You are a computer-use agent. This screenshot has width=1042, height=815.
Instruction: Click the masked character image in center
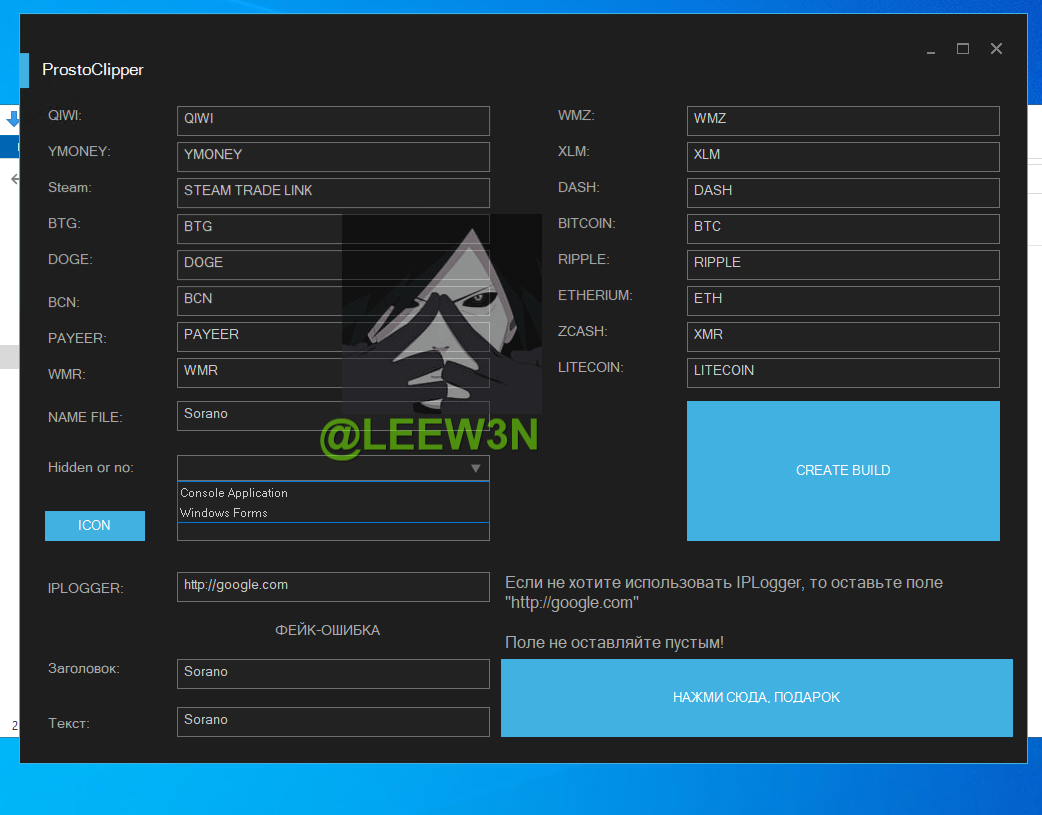[x=442, y=315]
